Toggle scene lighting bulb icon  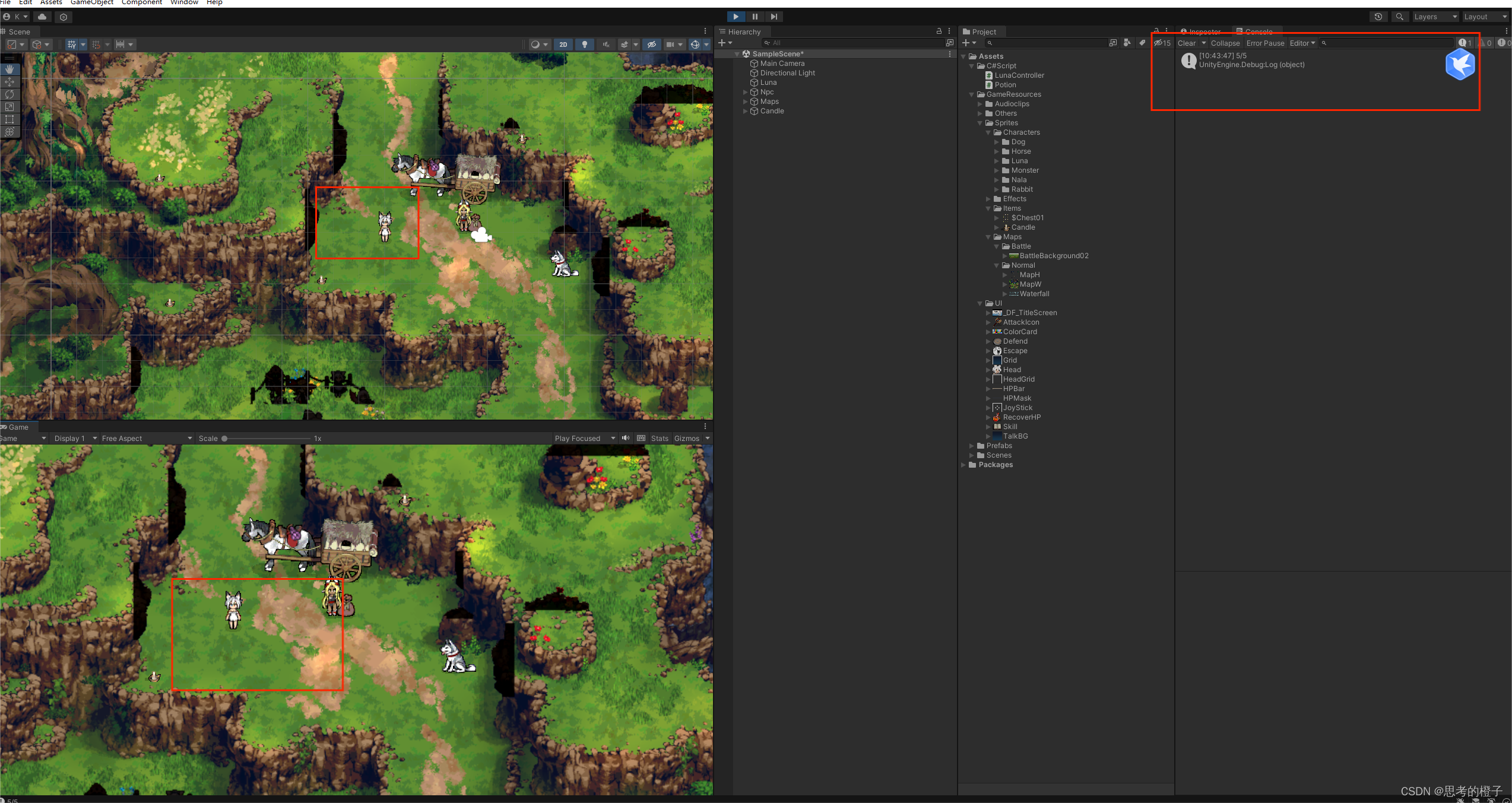585,45
